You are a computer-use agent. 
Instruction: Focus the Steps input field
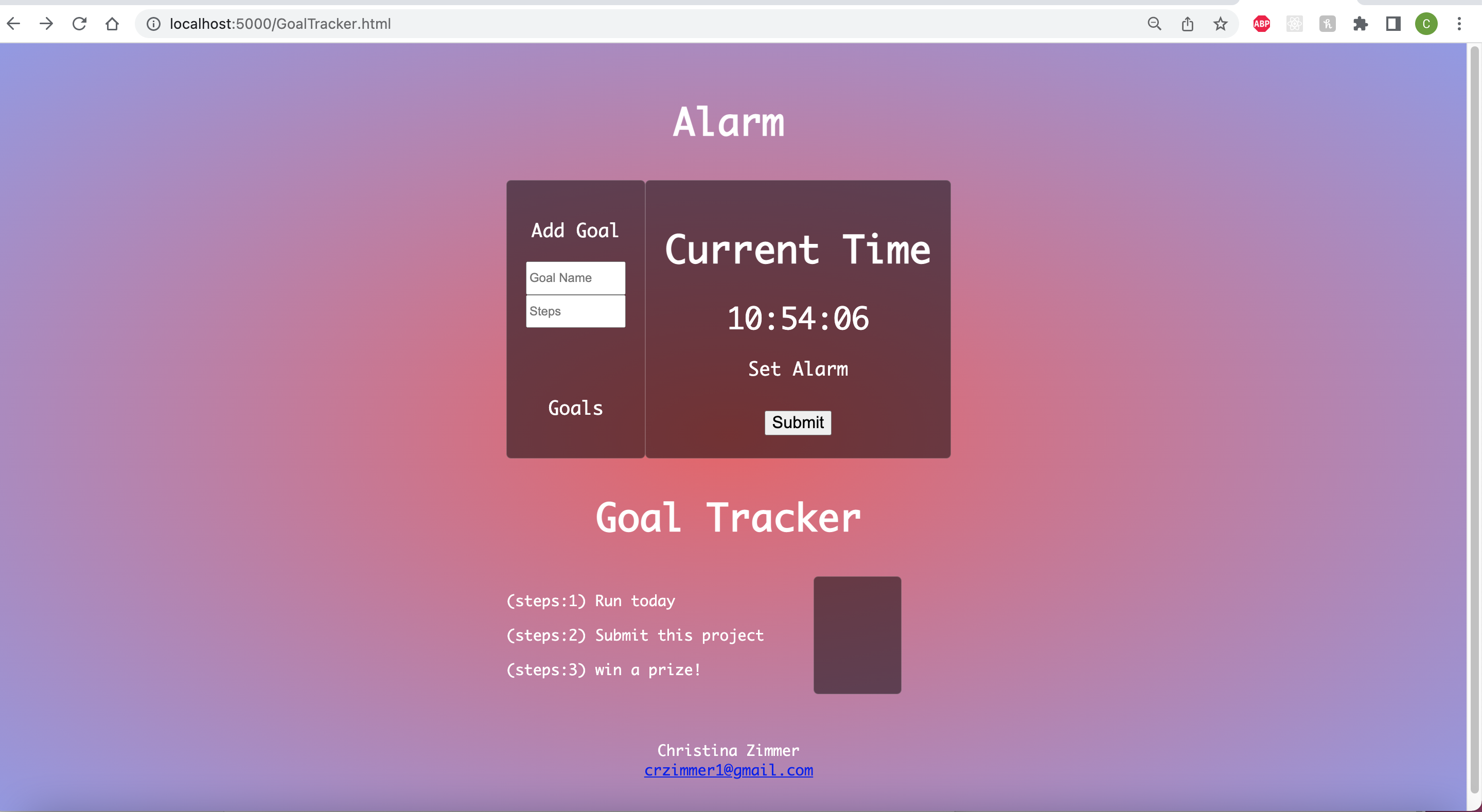[x=575, y=311]
